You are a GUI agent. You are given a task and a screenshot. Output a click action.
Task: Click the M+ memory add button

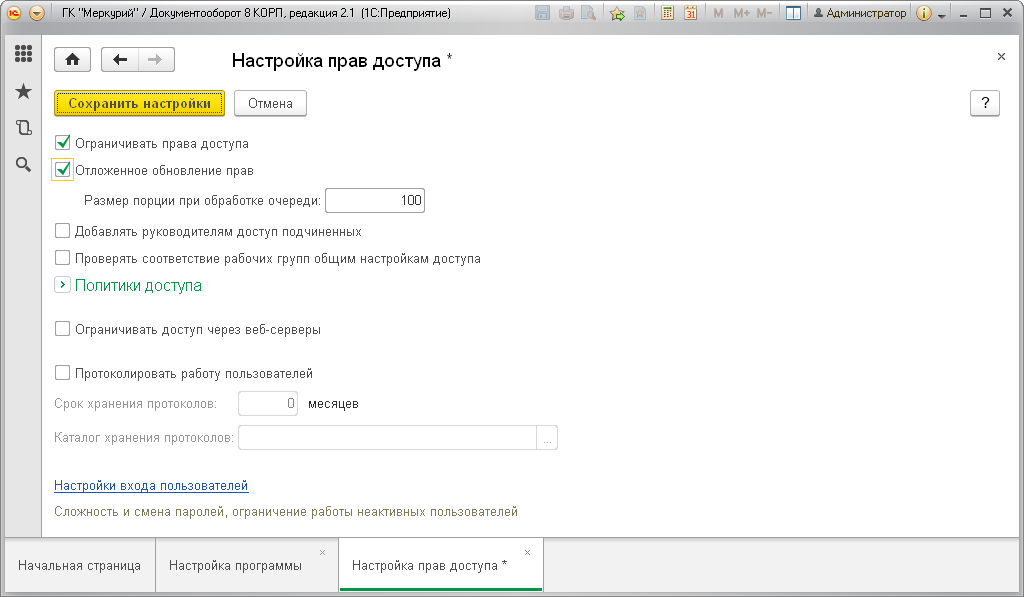pos(741,13)
